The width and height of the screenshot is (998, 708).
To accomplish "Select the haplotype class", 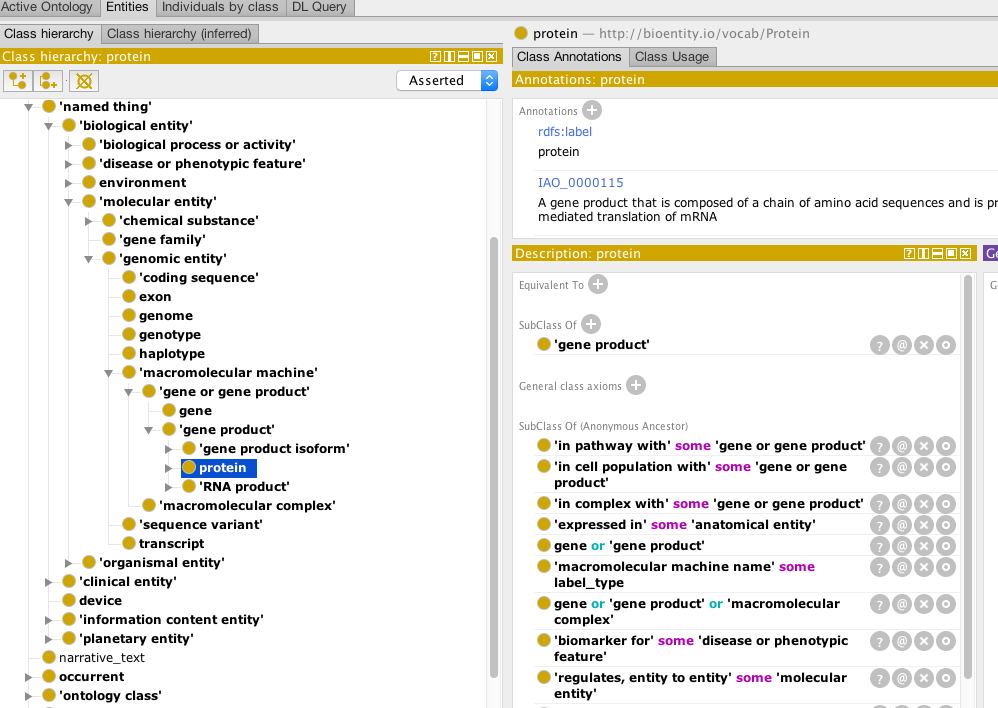I will tap(172, 353).
